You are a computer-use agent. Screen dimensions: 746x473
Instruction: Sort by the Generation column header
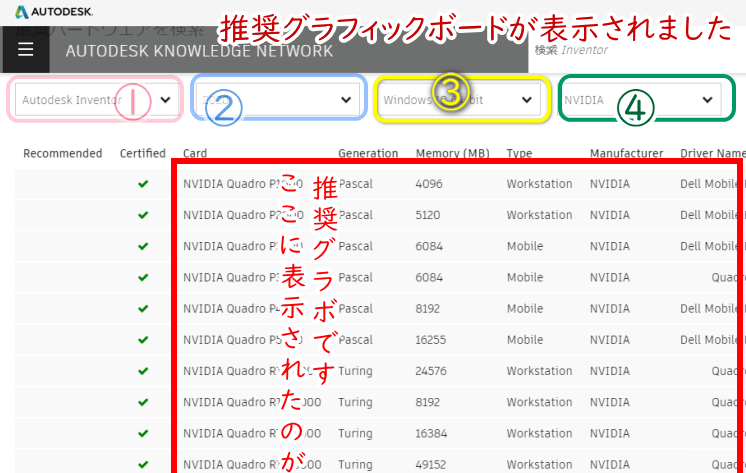point(368,153)
